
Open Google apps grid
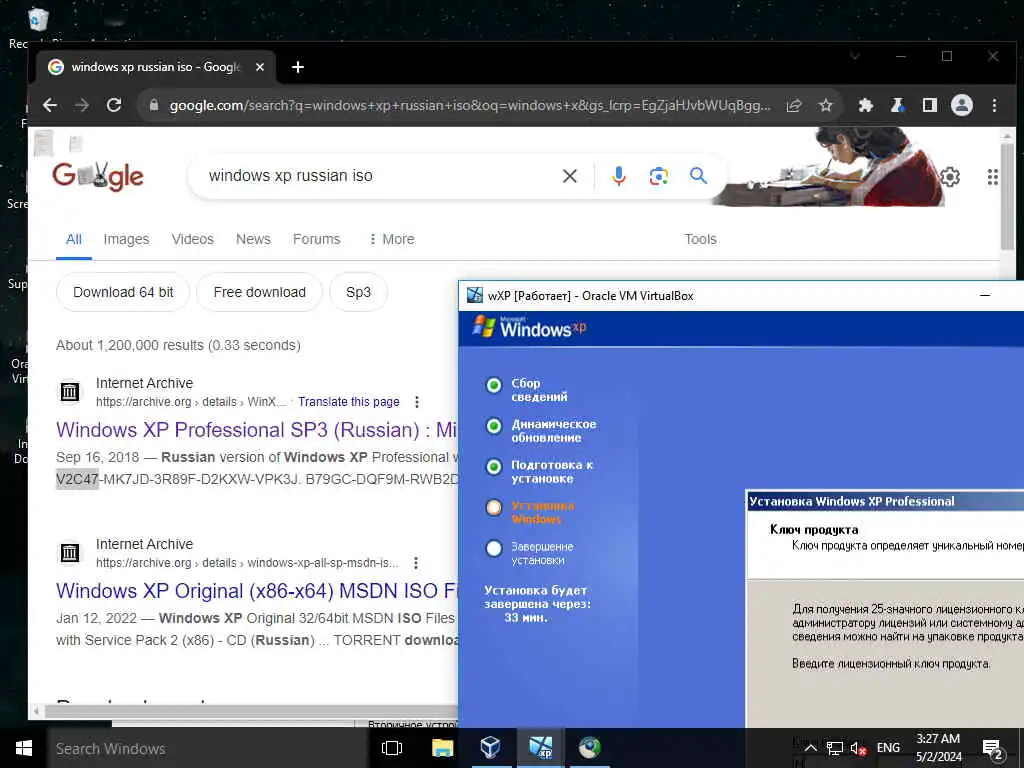(x=993, y=176)
